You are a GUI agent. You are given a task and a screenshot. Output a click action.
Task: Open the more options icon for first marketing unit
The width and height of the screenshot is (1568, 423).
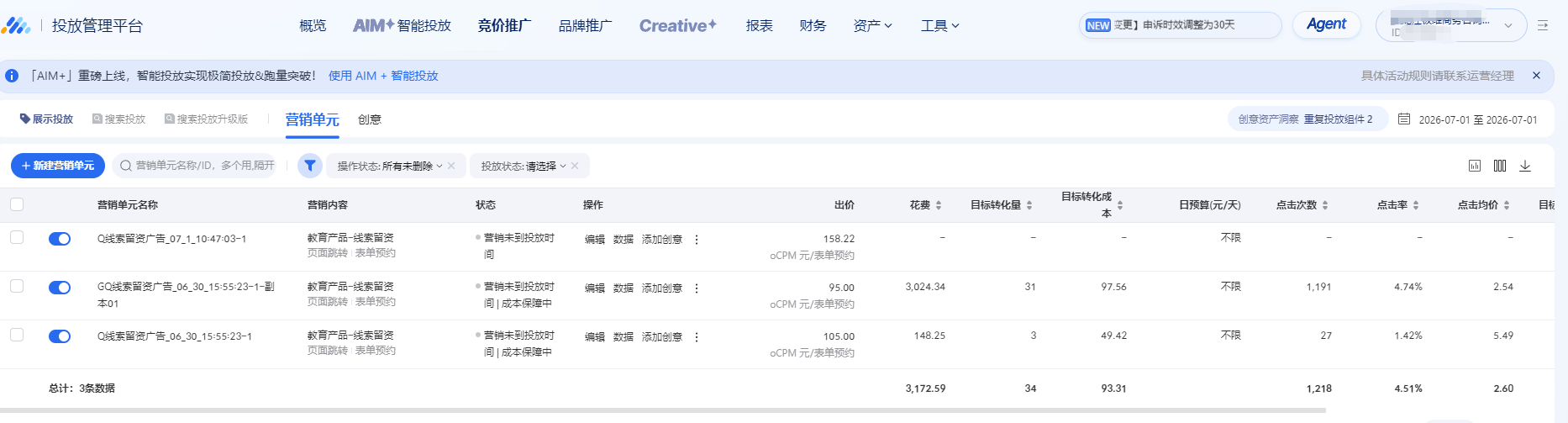[697, 240]
